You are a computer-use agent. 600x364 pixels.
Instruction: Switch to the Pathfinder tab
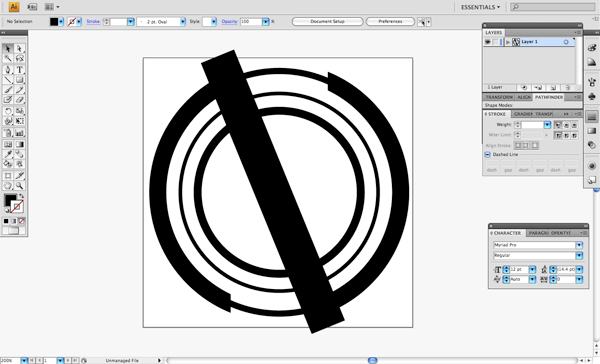549,97
